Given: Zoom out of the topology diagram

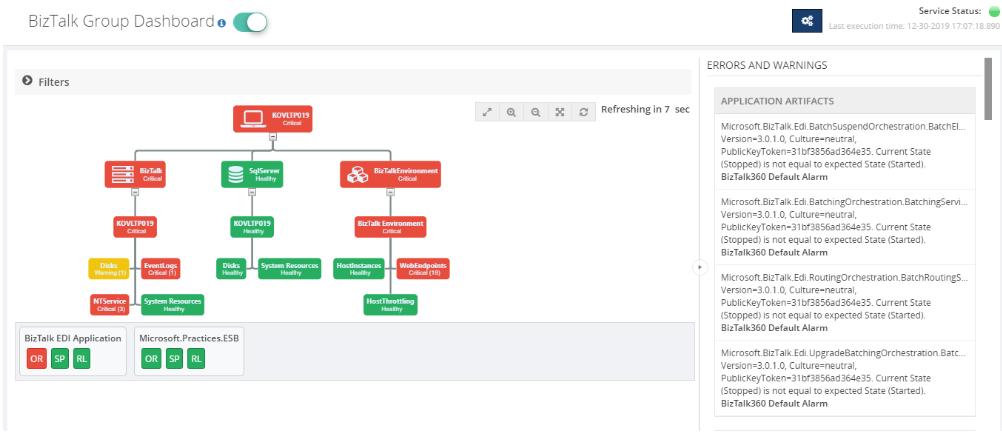Looking at the screenshot, I should [x=536, y=111].
